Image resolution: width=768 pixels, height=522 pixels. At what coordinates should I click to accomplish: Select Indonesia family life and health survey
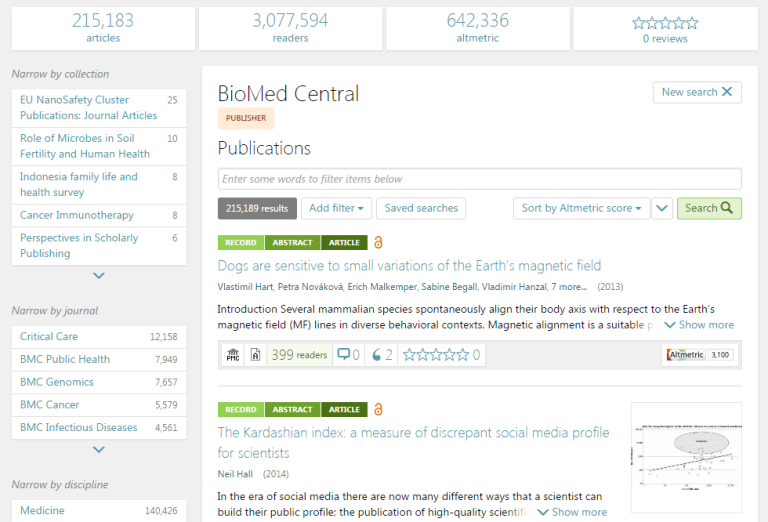[99, 184]
